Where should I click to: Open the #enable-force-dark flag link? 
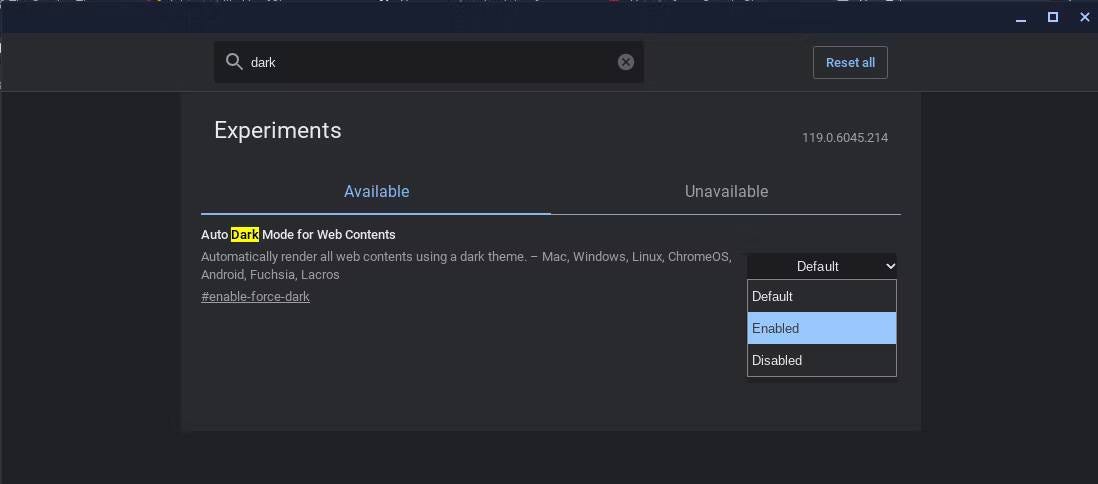pyautogui.click(x=255, y=297)
